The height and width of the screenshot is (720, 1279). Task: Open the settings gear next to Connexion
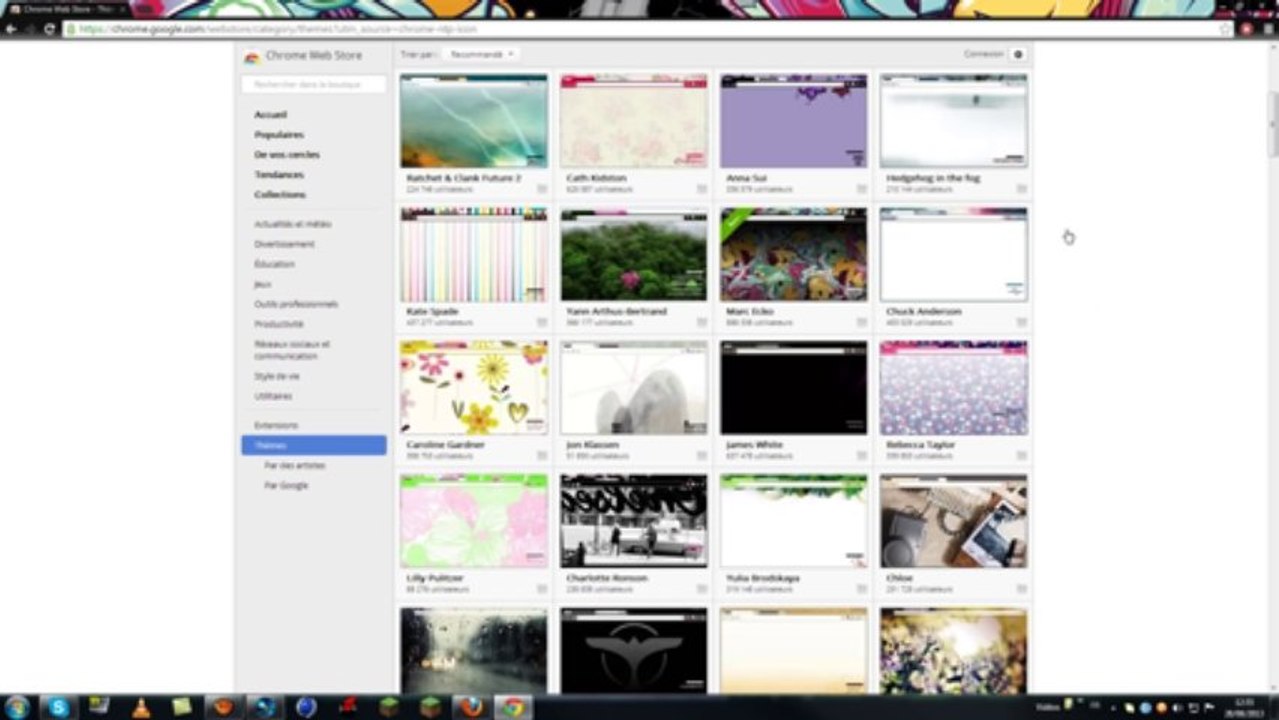coord(1018,54)
